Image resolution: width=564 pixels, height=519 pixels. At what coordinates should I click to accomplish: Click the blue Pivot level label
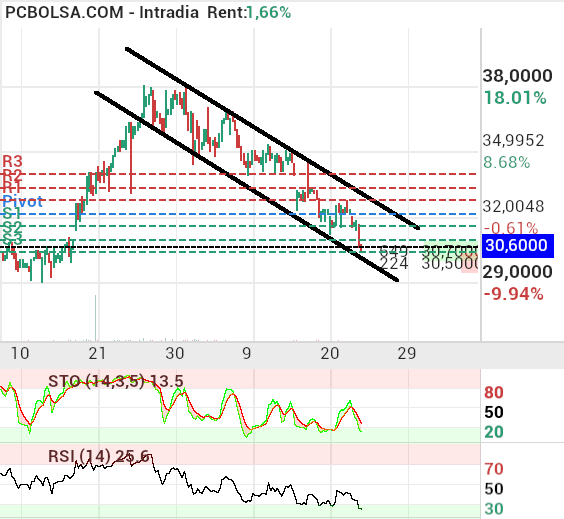(23, 201)
